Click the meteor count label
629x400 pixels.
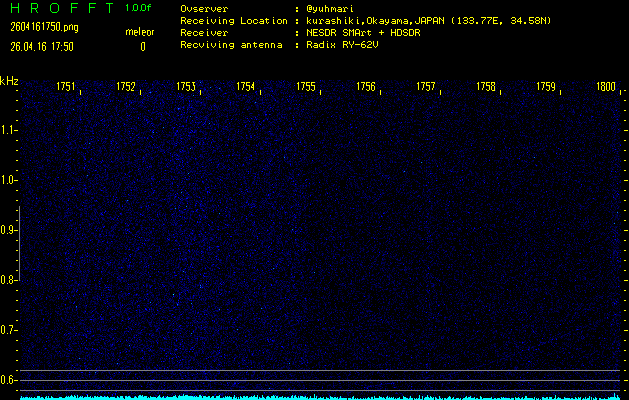[x=139, y=32]
